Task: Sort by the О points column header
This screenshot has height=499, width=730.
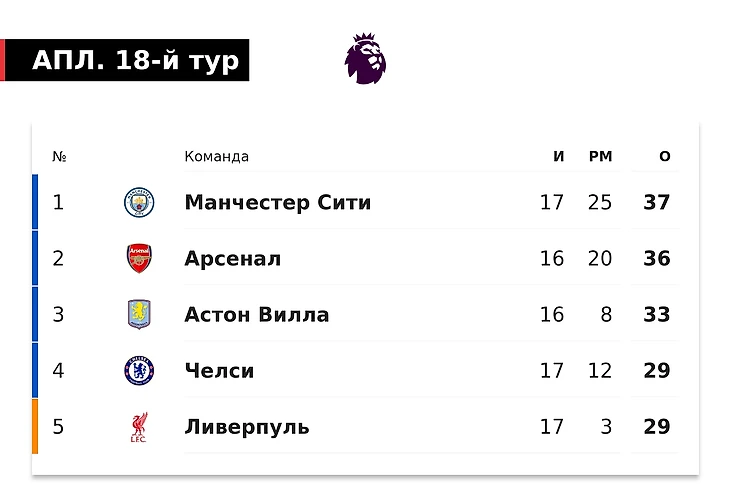Action: point(665,156)
